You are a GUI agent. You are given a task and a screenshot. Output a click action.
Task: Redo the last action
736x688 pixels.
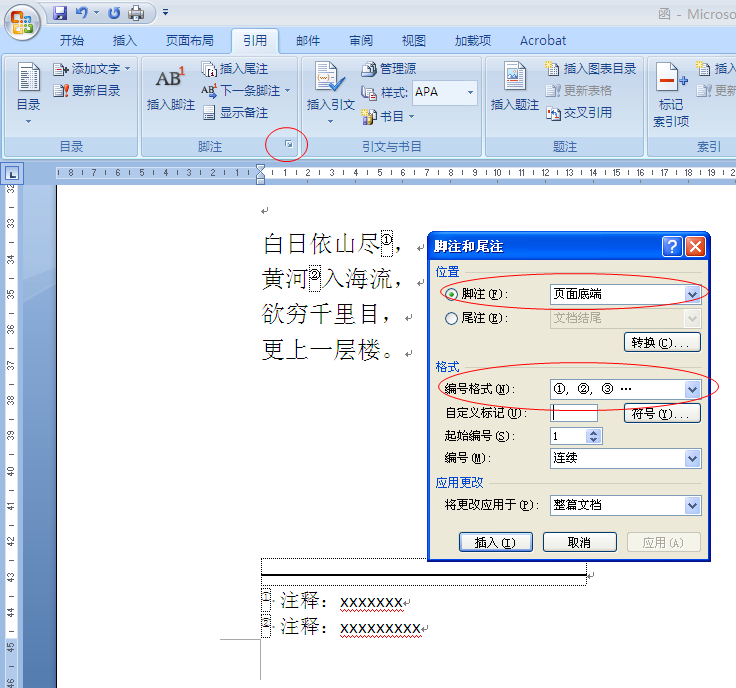point(114,13)
